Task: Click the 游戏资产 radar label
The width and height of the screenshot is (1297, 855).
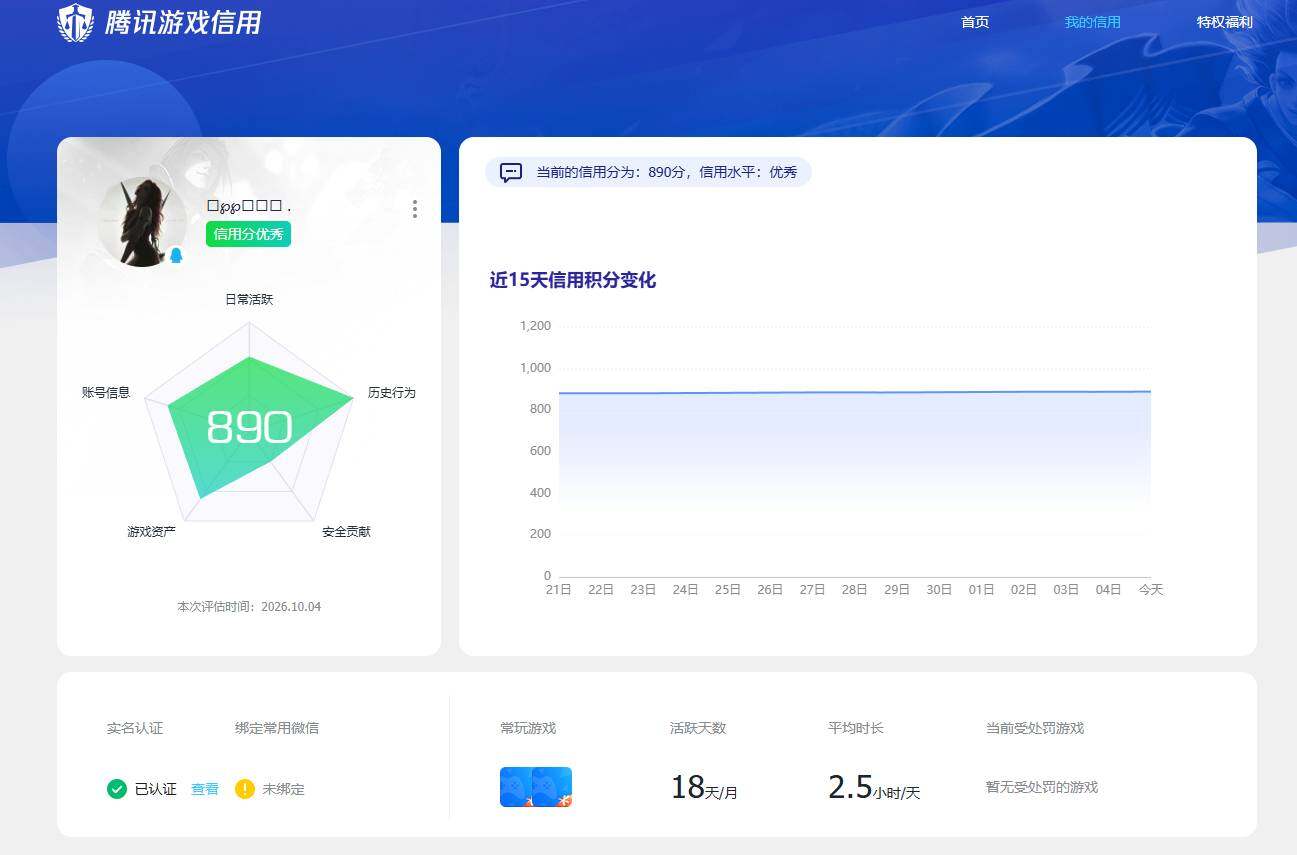Action: click(x=152, y=531)
